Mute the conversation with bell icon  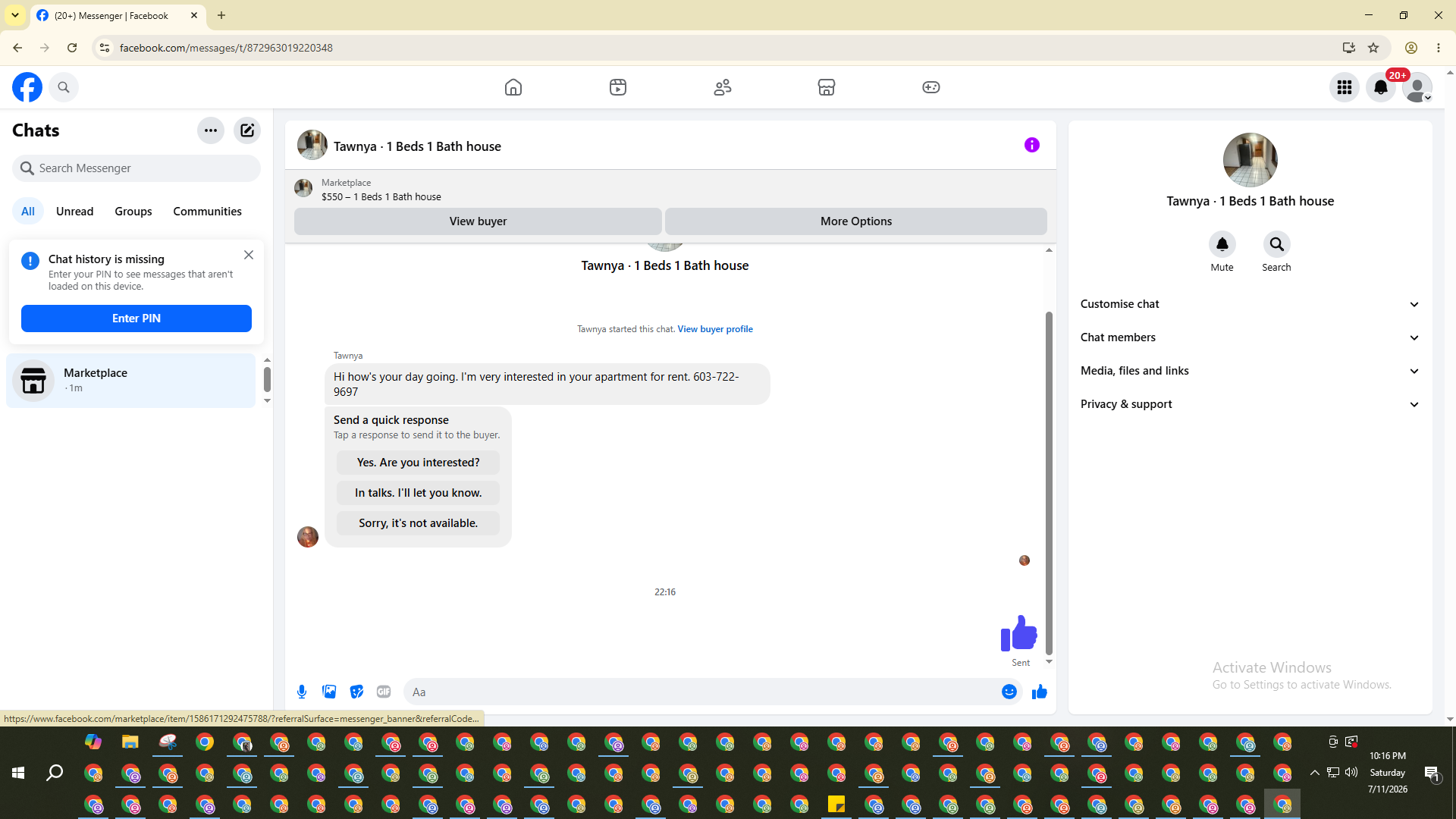(1222, 244)
